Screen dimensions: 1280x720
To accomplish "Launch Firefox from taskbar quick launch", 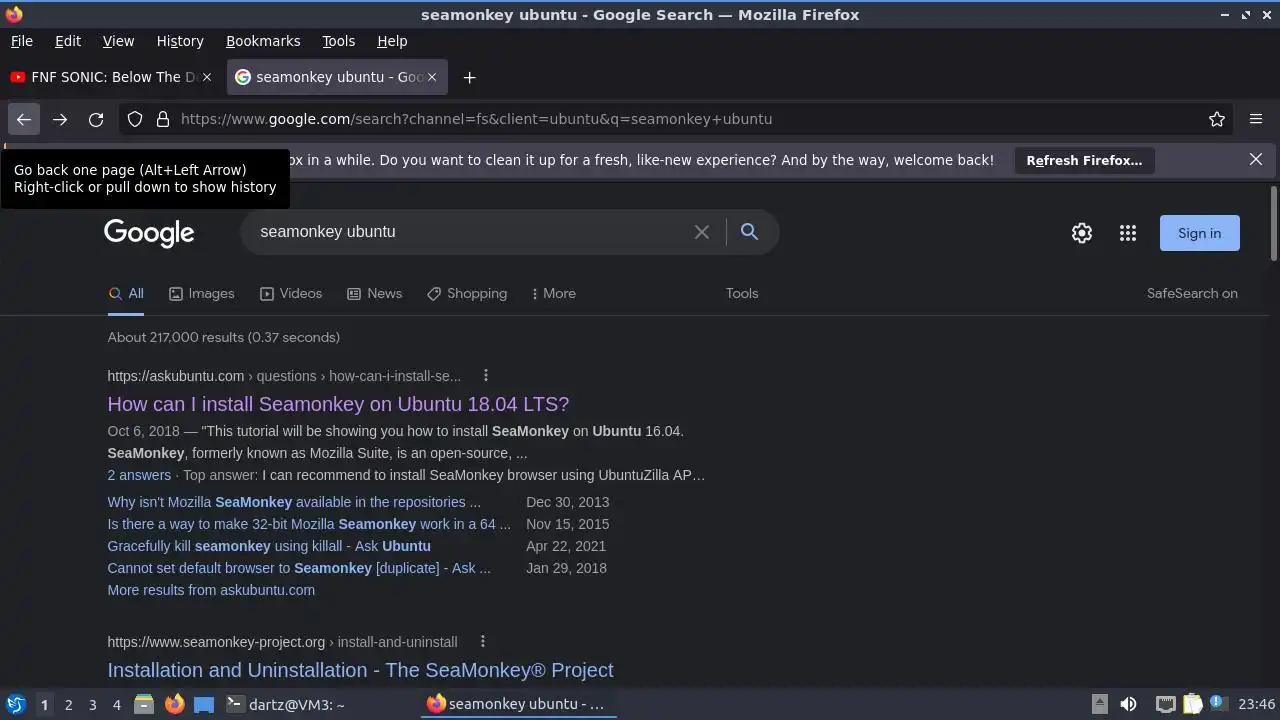I will [174, 704].
